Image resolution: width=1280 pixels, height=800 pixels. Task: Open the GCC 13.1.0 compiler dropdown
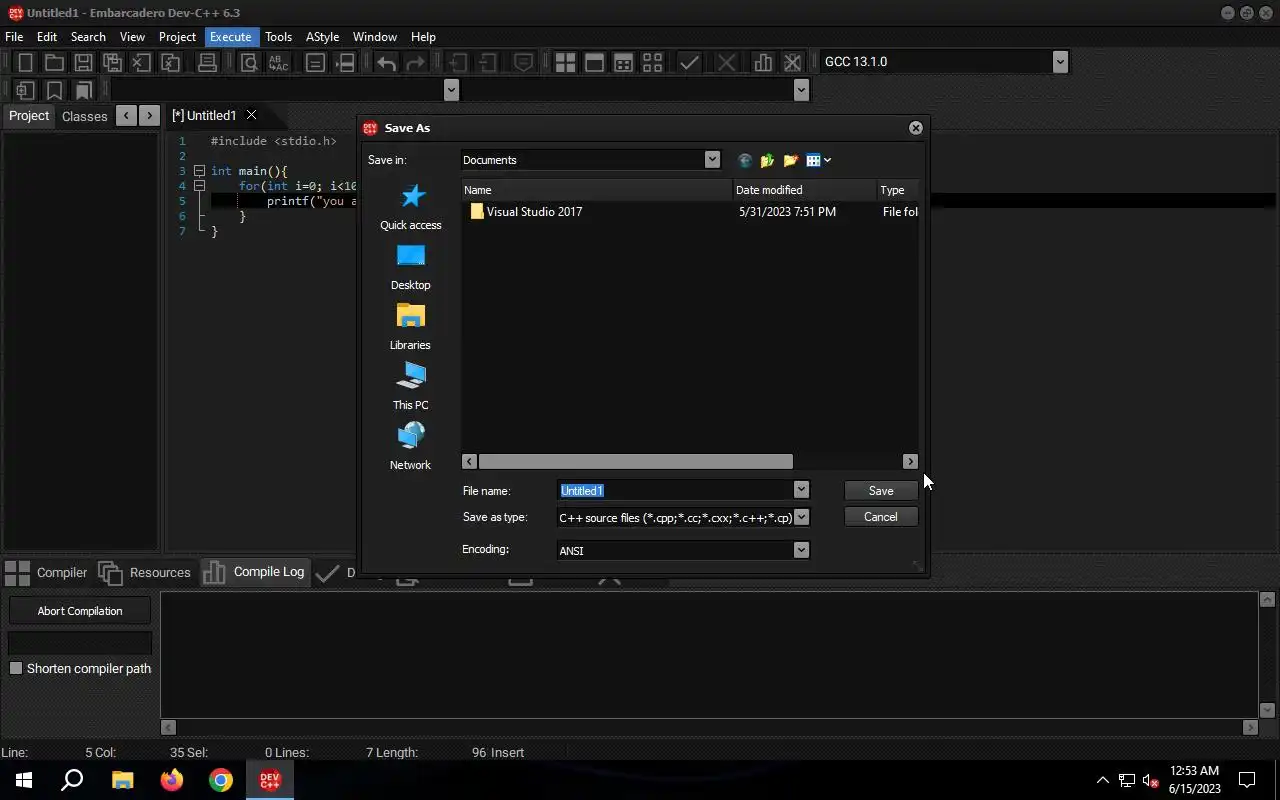click(1060, 62)
